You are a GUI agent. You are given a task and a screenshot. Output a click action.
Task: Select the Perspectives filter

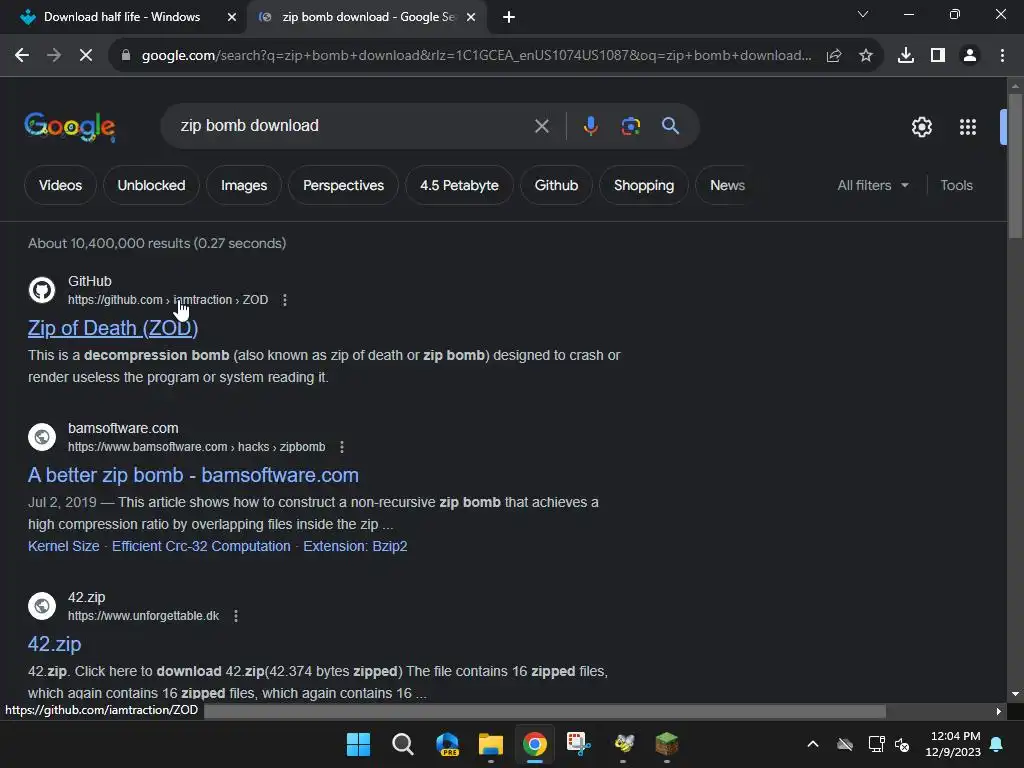pyautogui.click(x=344, y=185)
